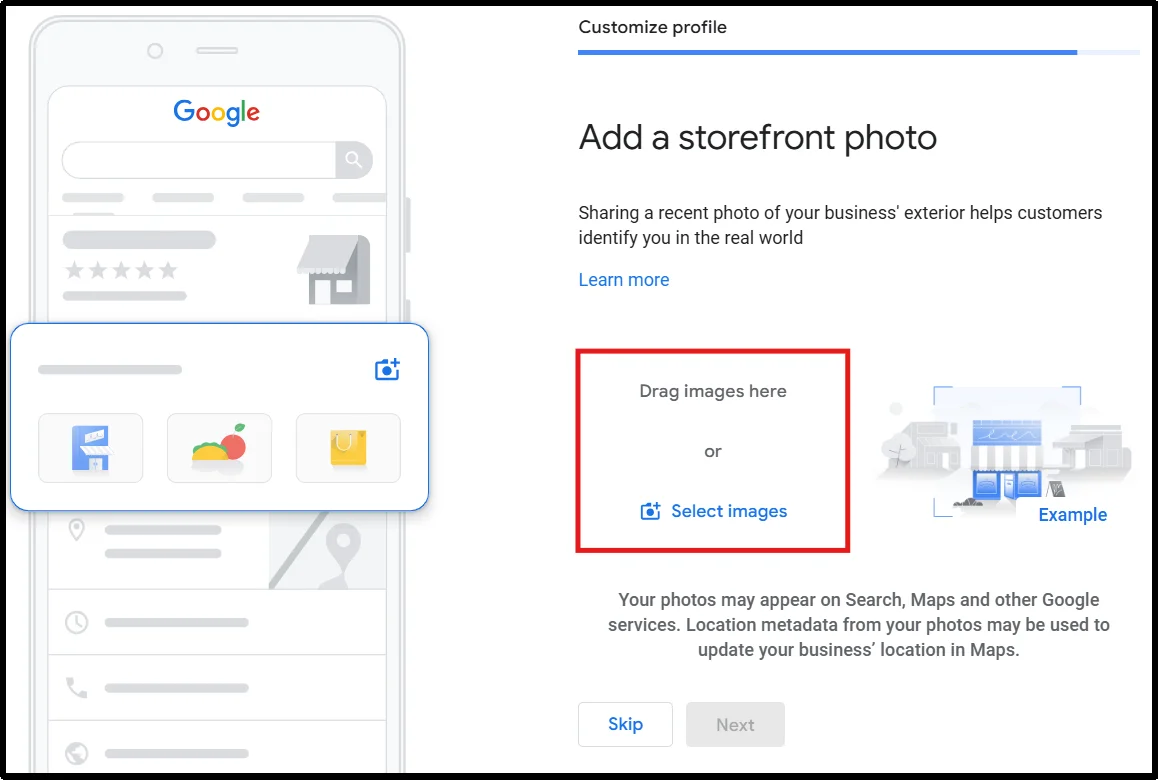Select the yellow shopping bag thumbnail
1158x780 pixels.
pyautogui.click(x=348, y=448)
